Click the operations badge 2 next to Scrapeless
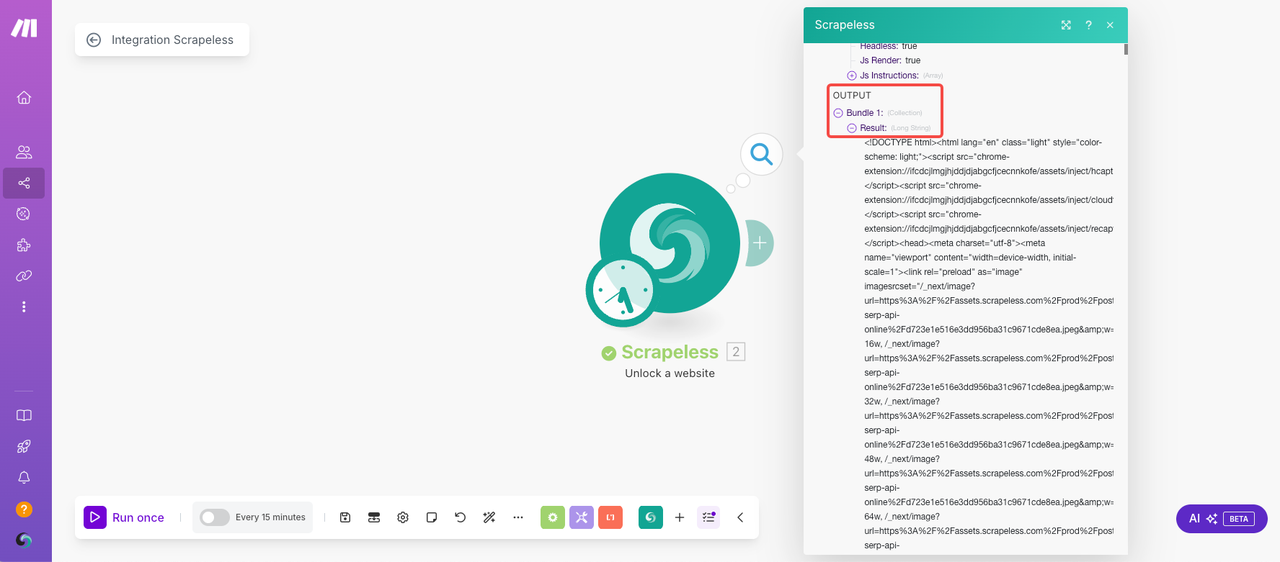The image size is (1280, 562). (736, 351)
